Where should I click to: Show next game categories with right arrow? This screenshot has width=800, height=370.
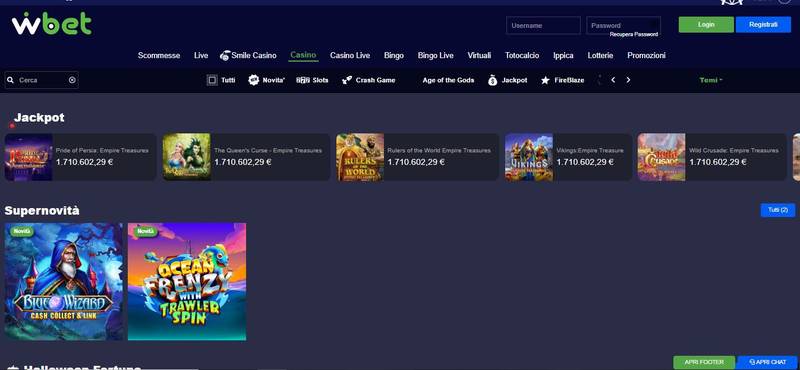pyautogui.click(x=628, y=80)
